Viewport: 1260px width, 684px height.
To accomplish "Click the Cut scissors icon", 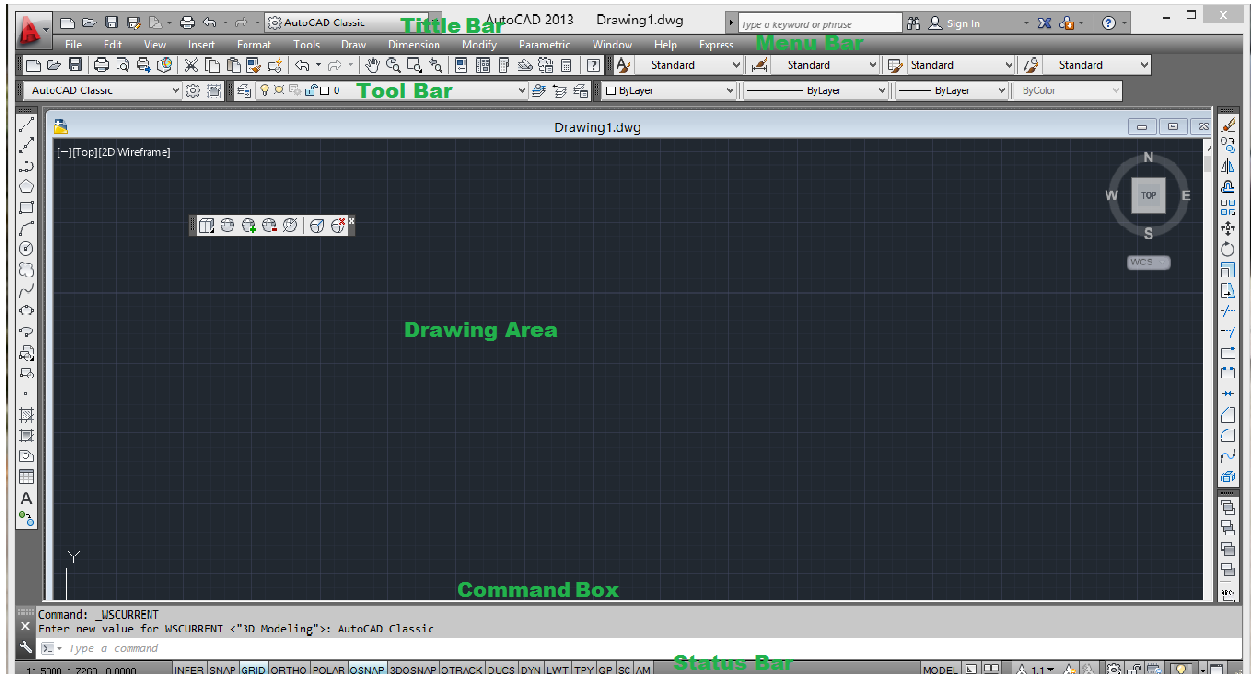I will 191,65.
